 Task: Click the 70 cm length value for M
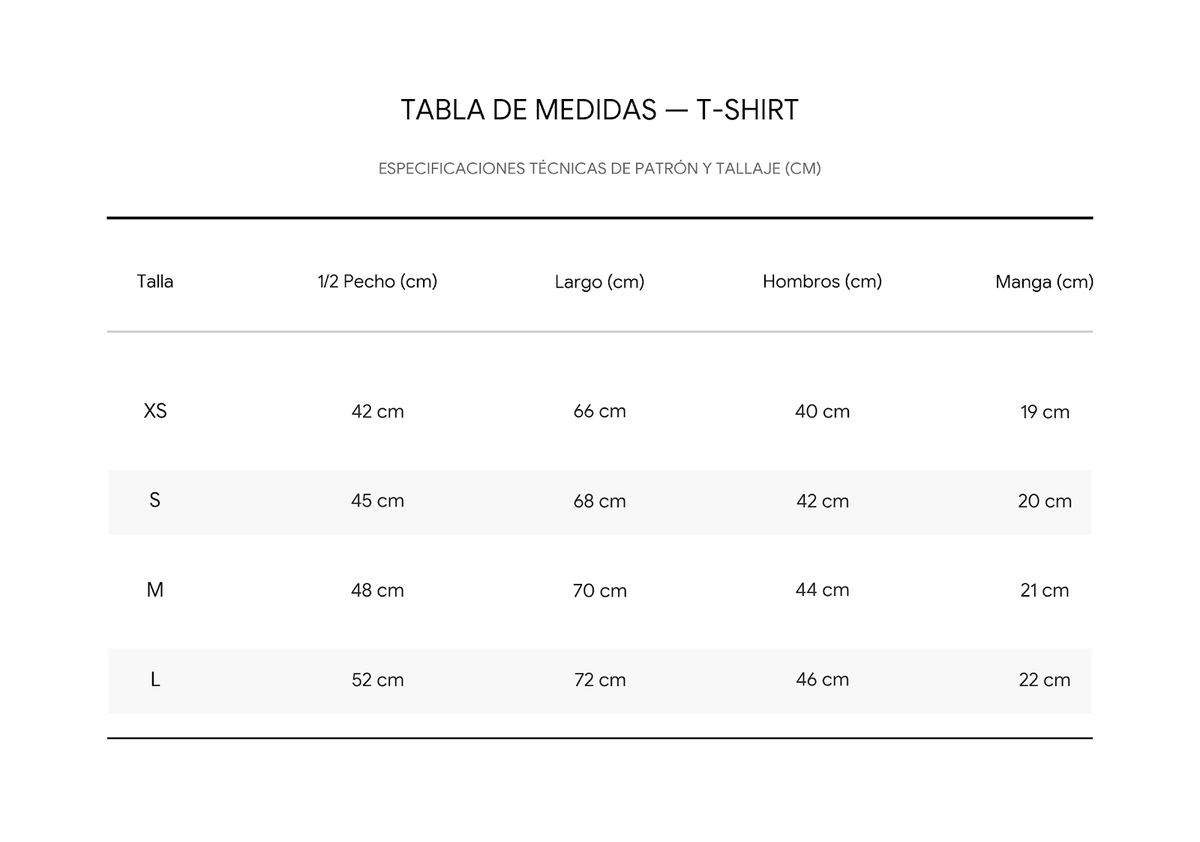600,591
